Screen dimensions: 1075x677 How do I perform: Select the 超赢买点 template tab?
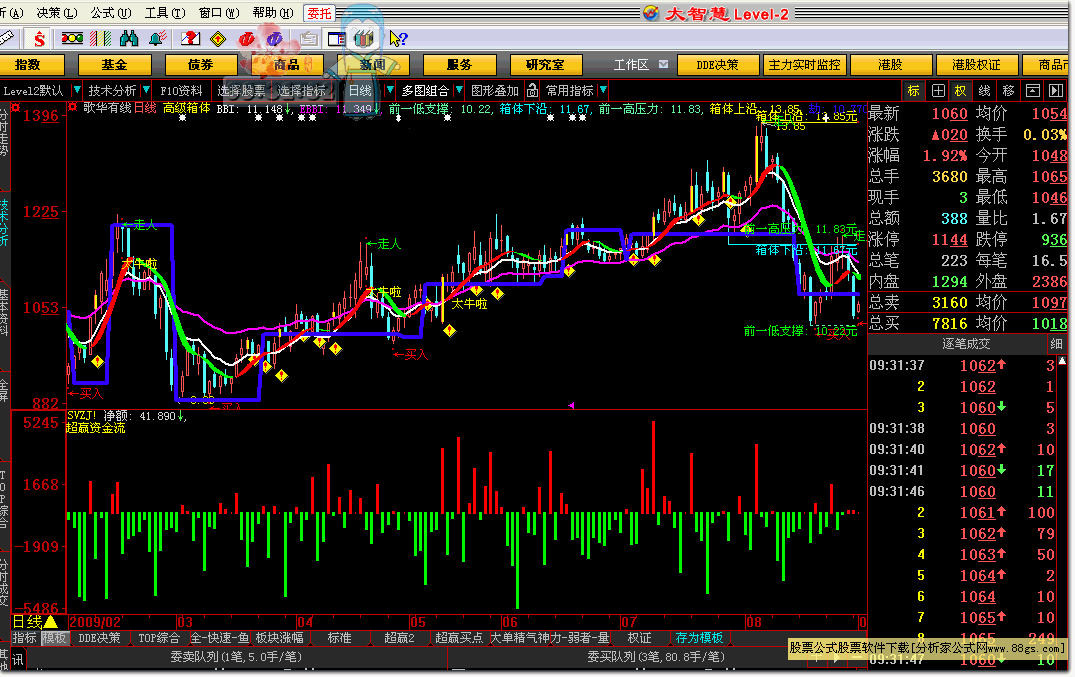tap(458, 638)
